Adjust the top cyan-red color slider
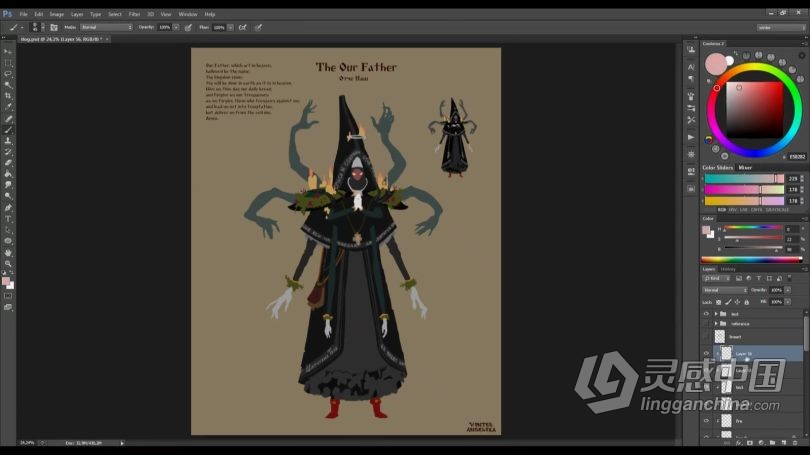 pos(744,179)
